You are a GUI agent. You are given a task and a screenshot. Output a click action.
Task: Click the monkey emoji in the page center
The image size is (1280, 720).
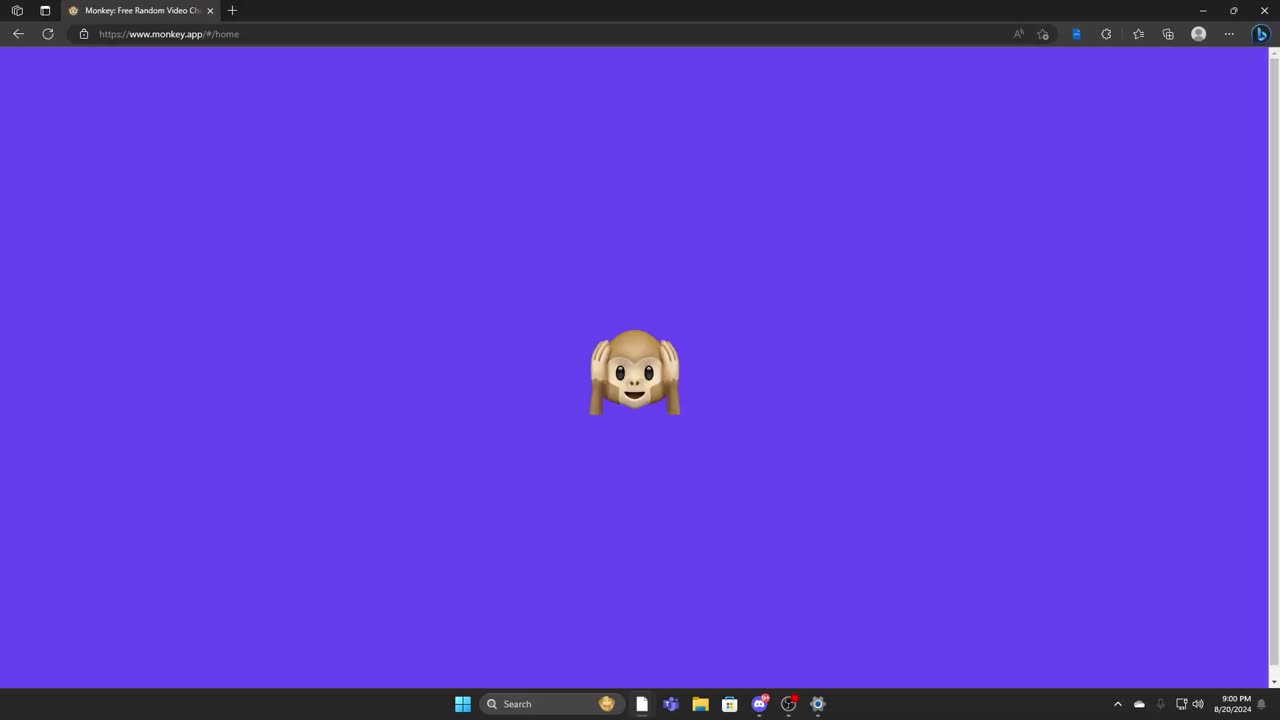click(635, 372)
